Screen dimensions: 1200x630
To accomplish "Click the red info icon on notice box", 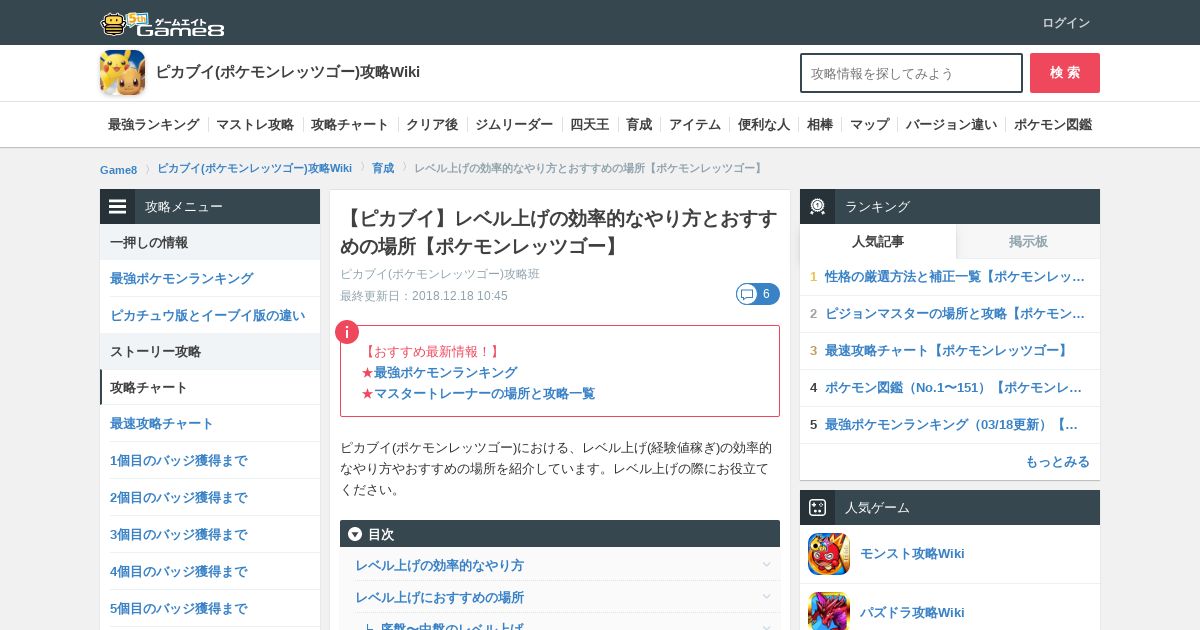I will (x=347, y=332).
